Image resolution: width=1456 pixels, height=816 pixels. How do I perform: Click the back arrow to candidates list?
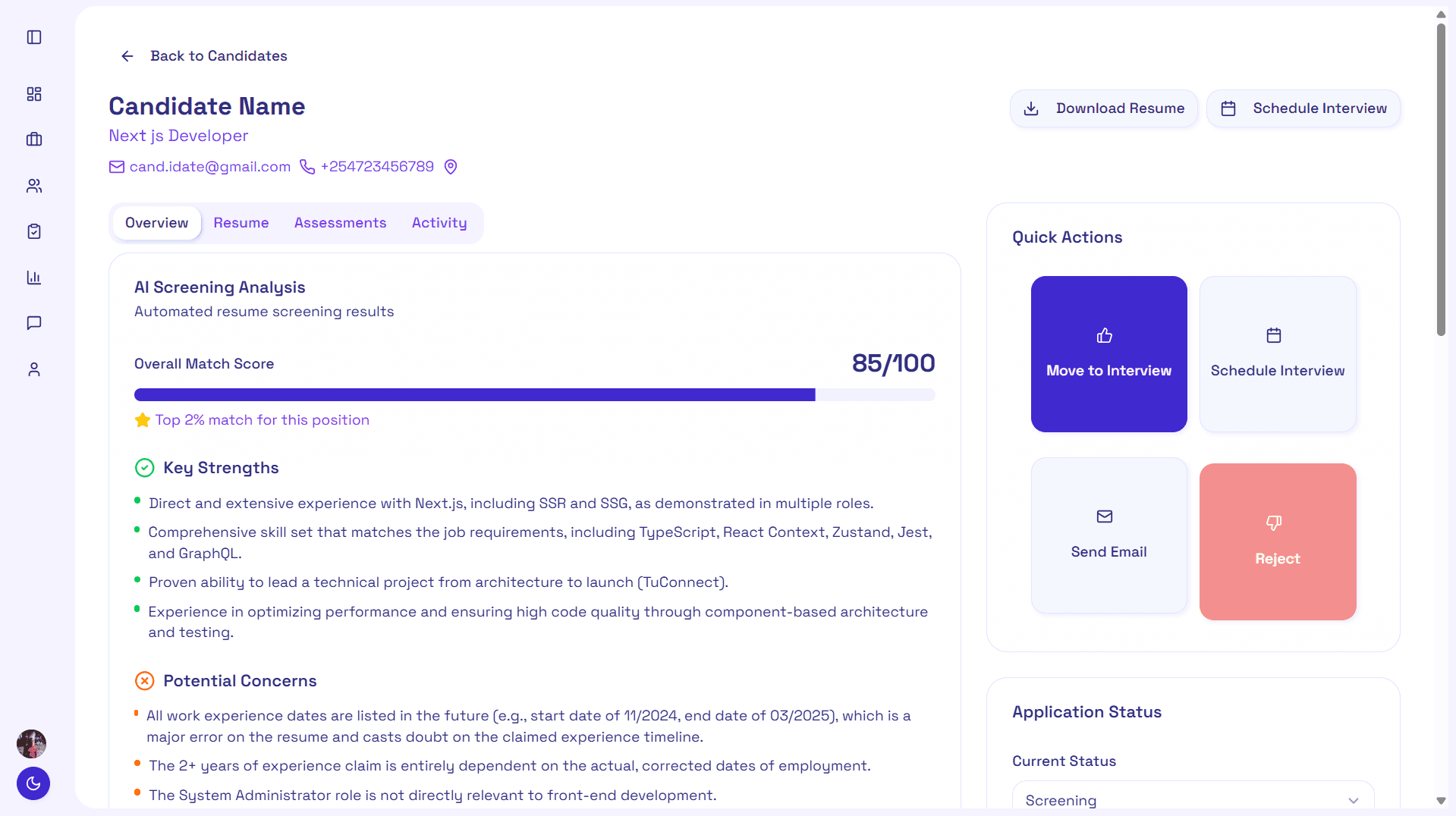[x=127, y=55]
